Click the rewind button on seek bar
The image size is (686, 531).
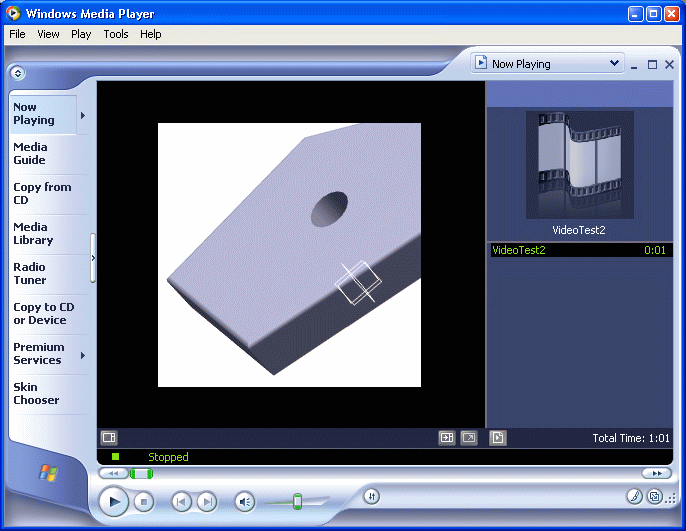point(113,473)
